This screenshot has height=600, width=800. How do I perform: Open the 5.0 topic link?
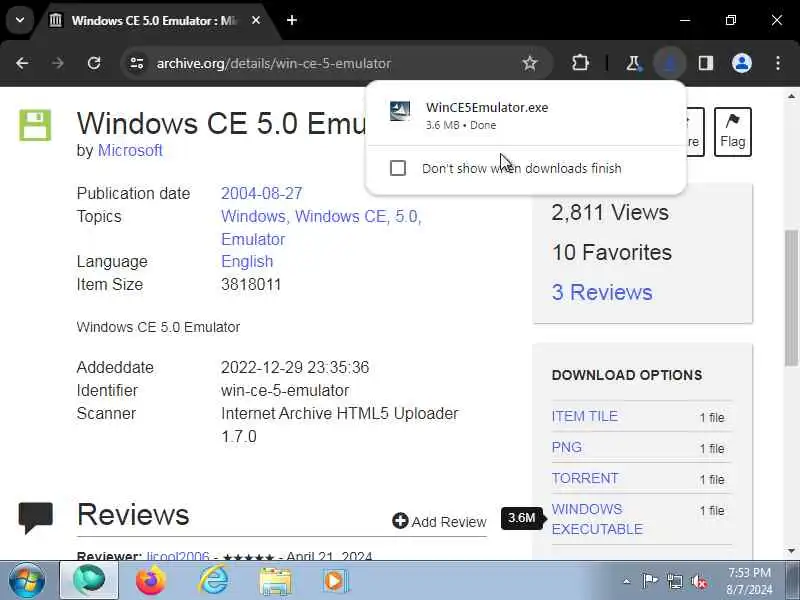coord(408,216)
